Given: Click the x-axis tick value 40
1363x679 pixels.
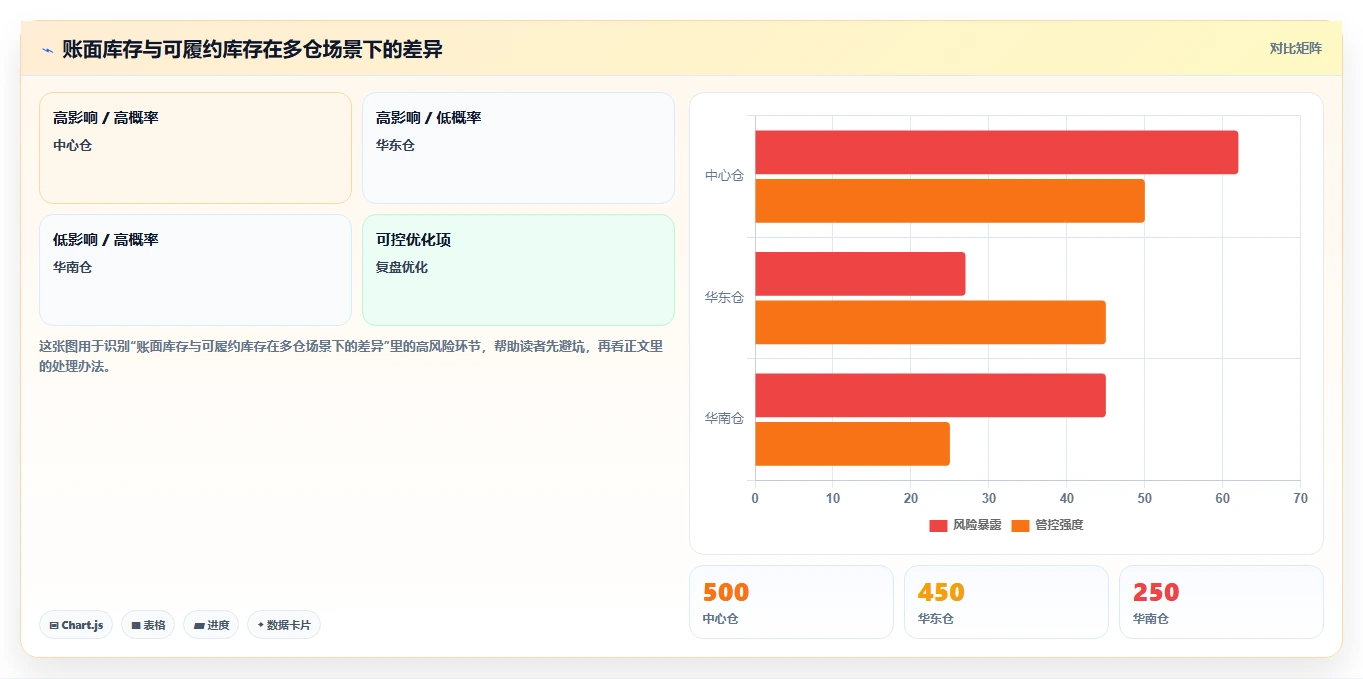Looking at the screenshot, I should [x=1066, y=498].
